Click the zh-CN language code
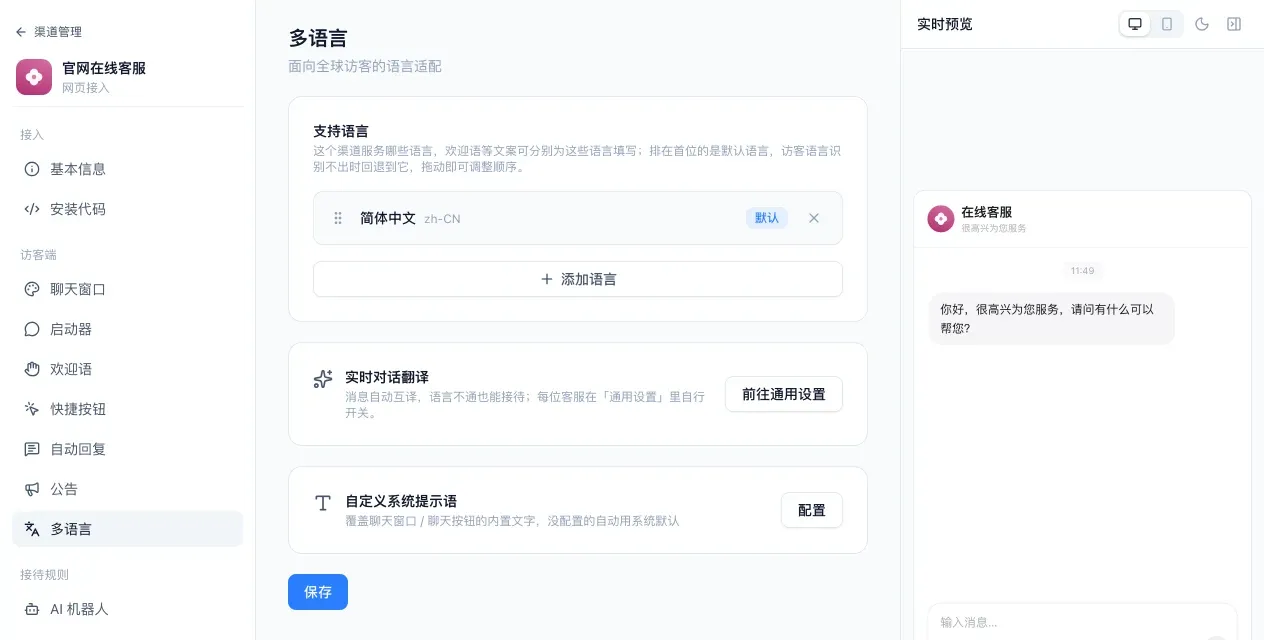The height and width of the screenshot is (640, 1264). coord(442,219)
